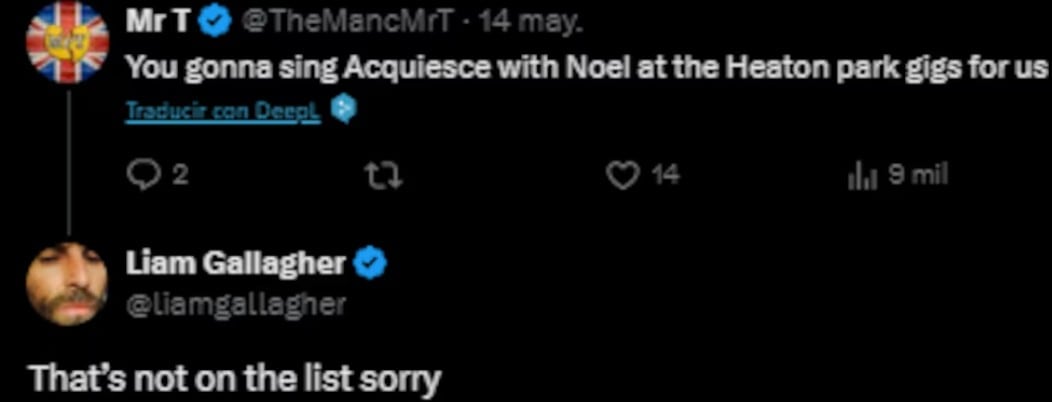This screenshot has width=1052, height=402.
Task: Click the Mr T display name
Action: 158,22
